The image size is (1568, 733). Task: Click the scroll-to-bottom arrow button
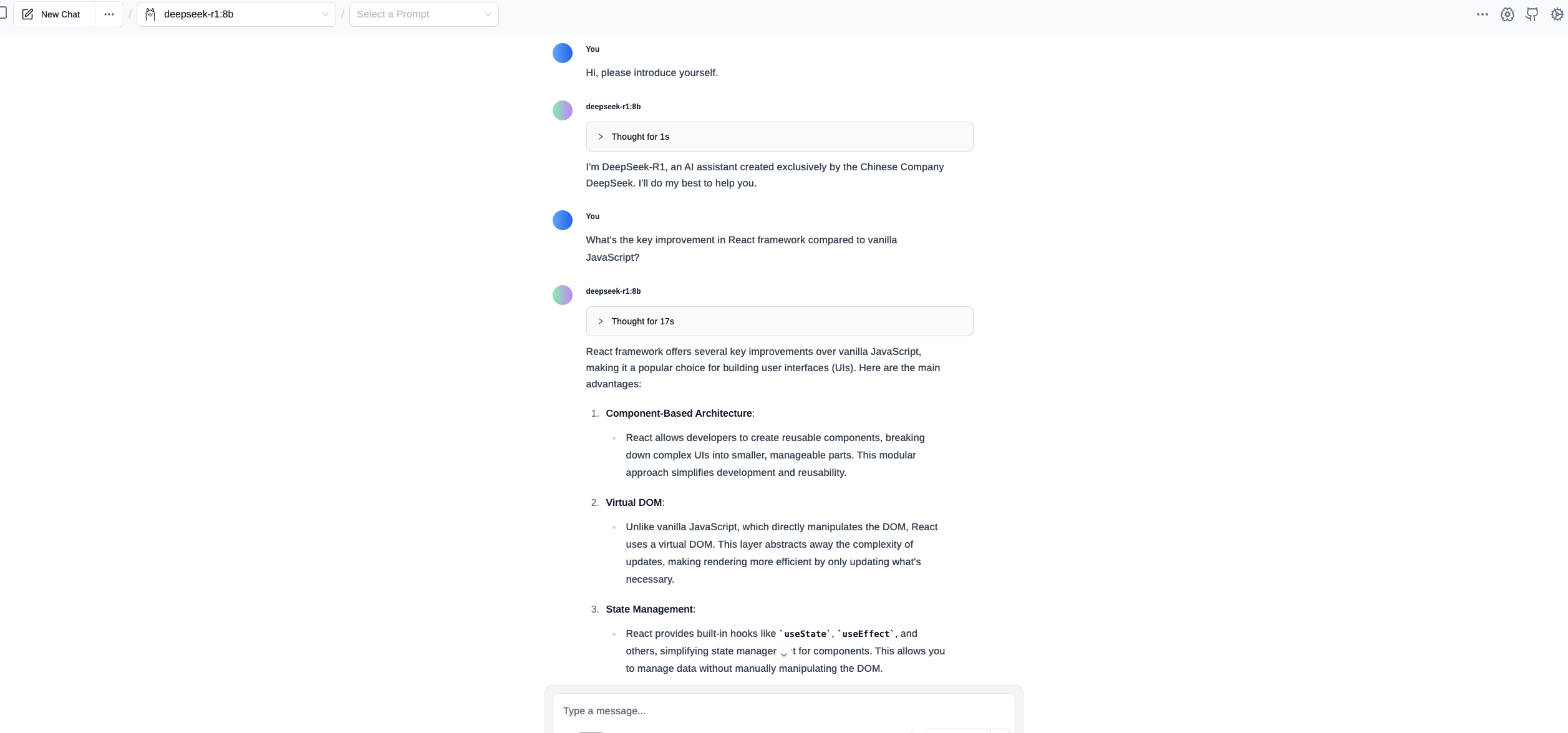click(x=784, y=654)
